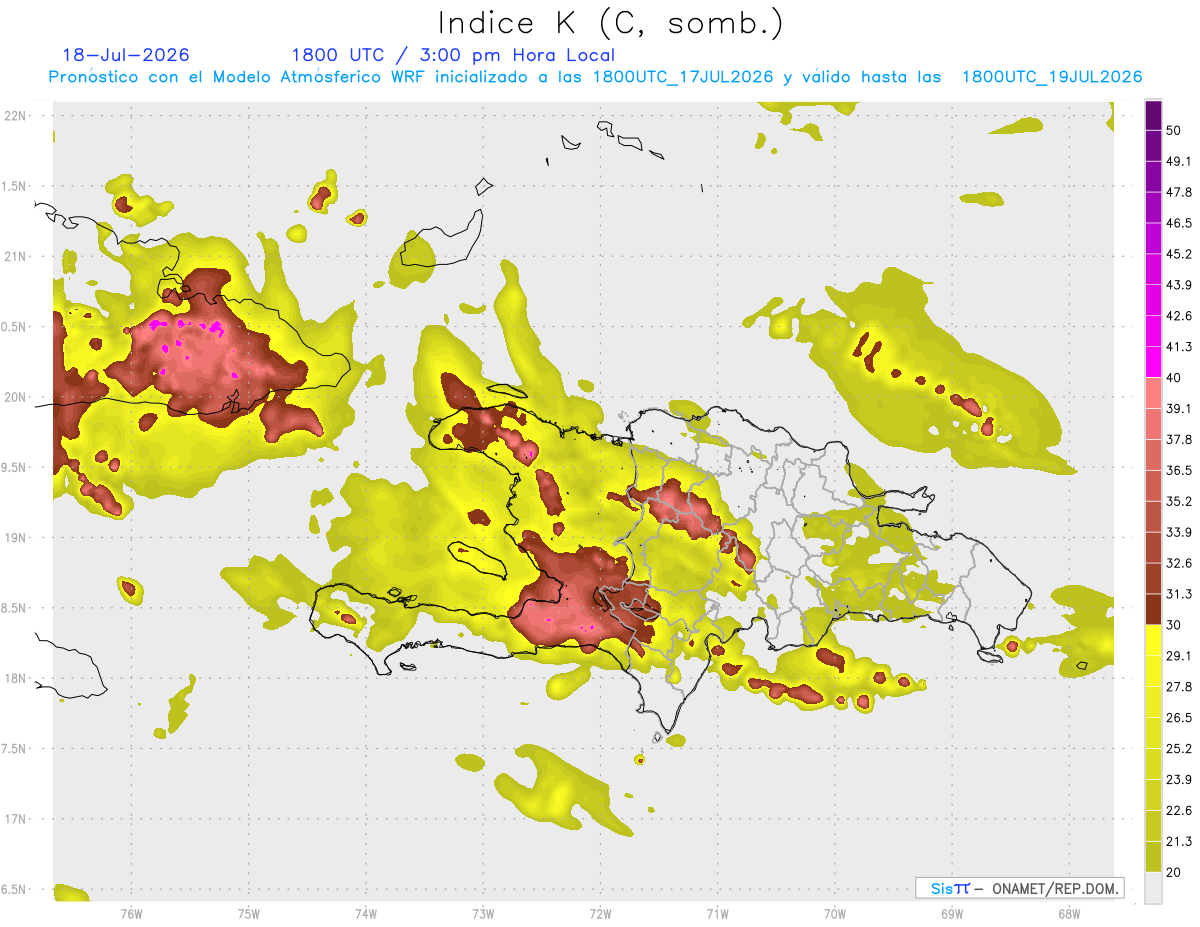Click the colorbar value 49.1
1200x927 pixels.
[x=1178, y=161]
